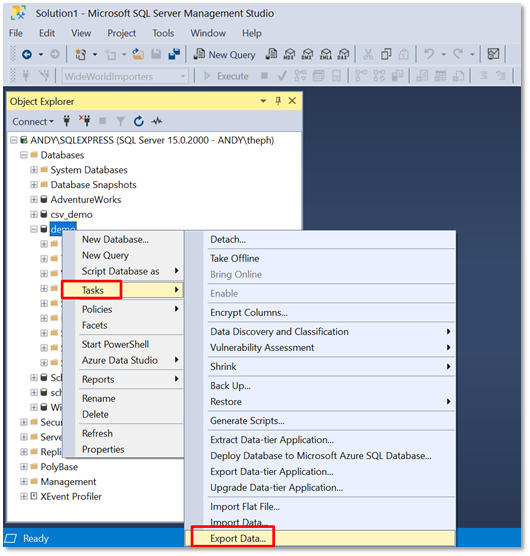Open the View menu
Screen dimensions: 530x556
(x=81, y=33)
